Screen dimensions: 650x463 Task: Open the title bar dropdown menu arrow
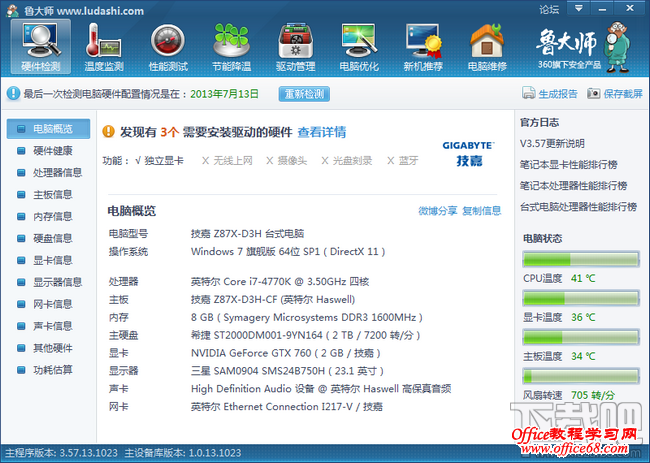579,8
